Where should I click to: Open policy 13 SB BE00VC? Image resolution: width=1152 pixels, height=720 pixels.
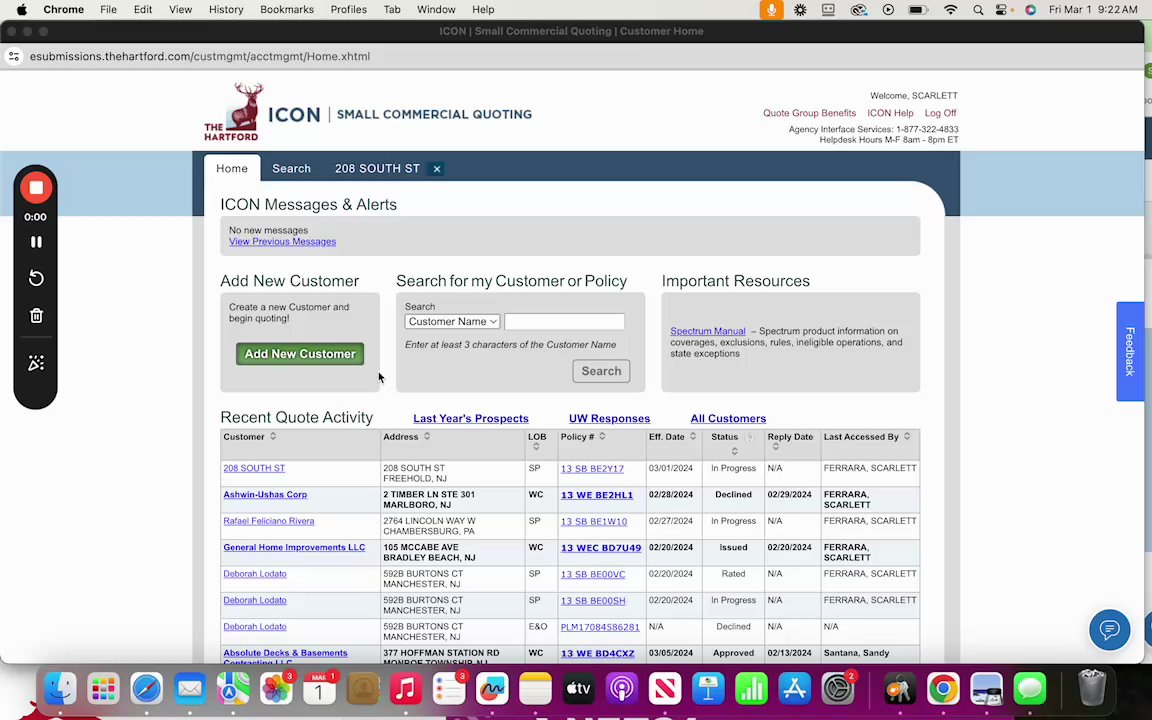[x=593, y=575]
